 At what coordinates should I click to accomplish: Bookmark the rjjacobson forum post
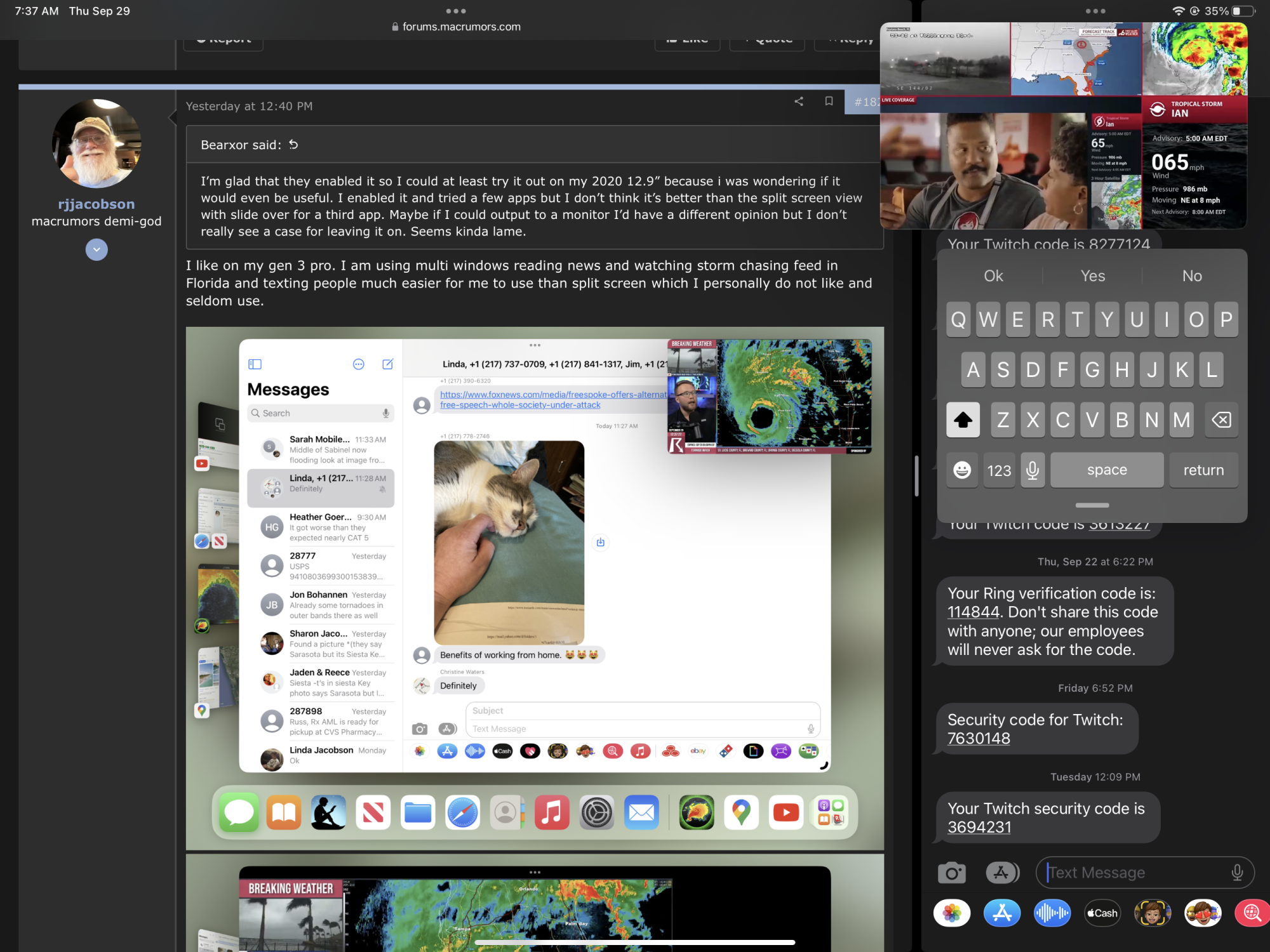click(829, 102)
